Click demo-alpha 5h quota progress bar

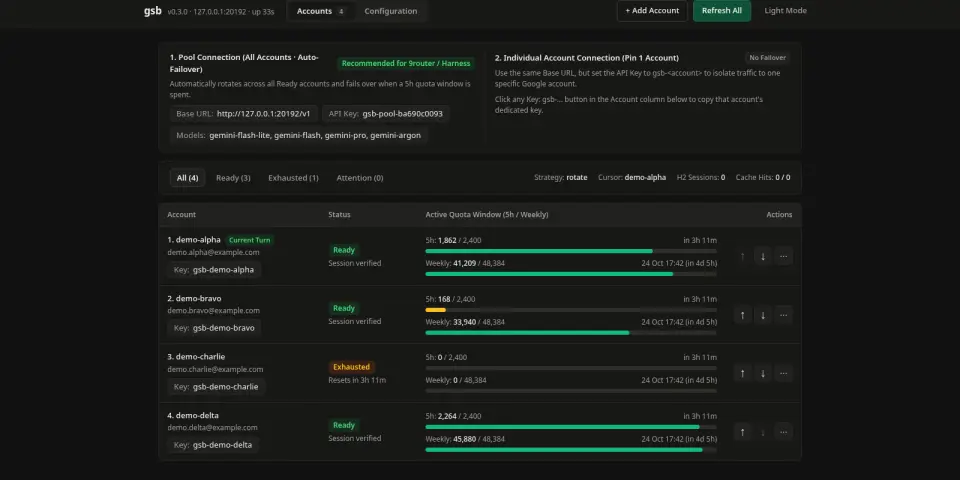[x=571, y=251]
